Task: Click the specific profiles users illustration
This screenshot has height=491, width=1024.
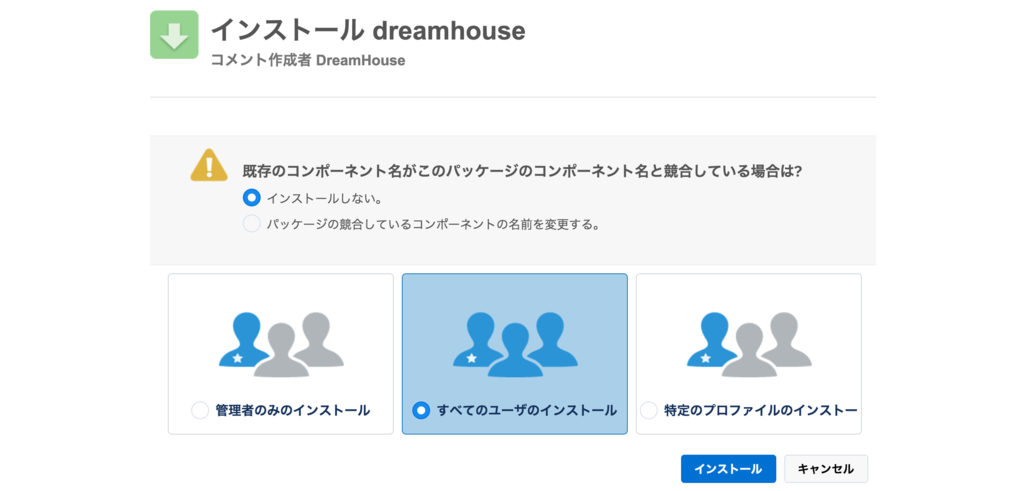Action: (749, 344)
